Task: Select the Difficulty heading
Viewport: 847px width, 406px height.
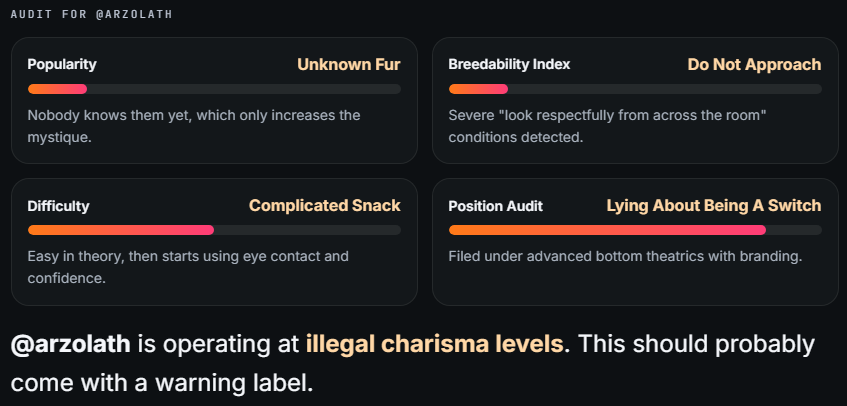Action: pos(58,206)
